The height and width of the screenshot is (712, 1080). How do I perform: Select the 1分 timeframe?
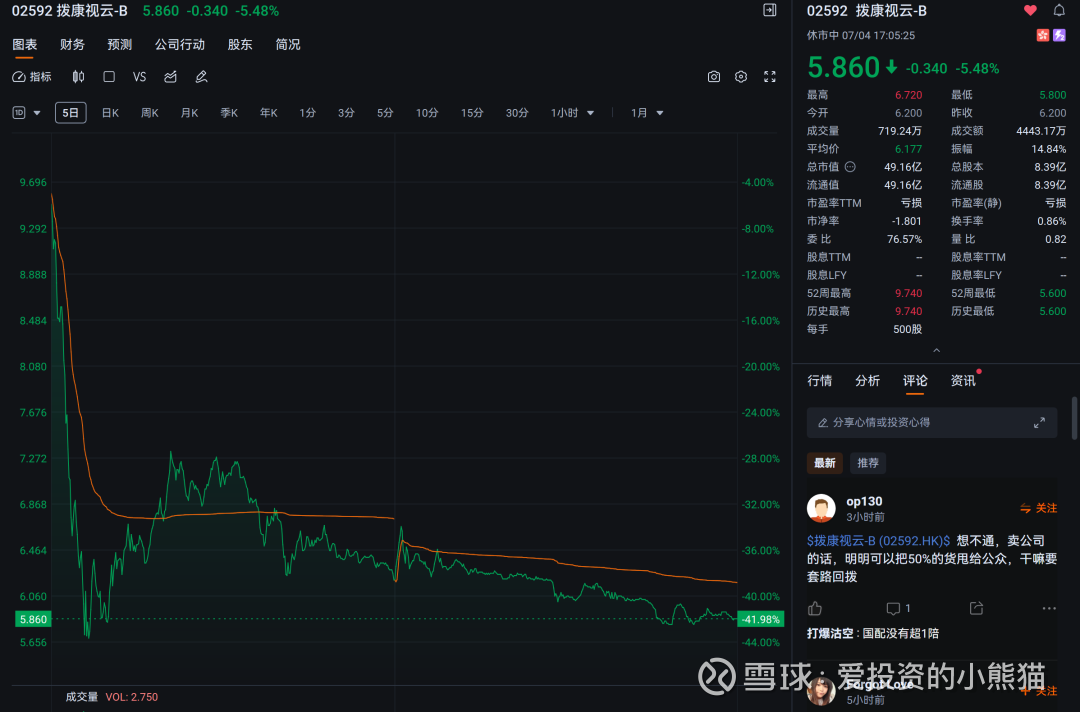click(x=307, y=113)
